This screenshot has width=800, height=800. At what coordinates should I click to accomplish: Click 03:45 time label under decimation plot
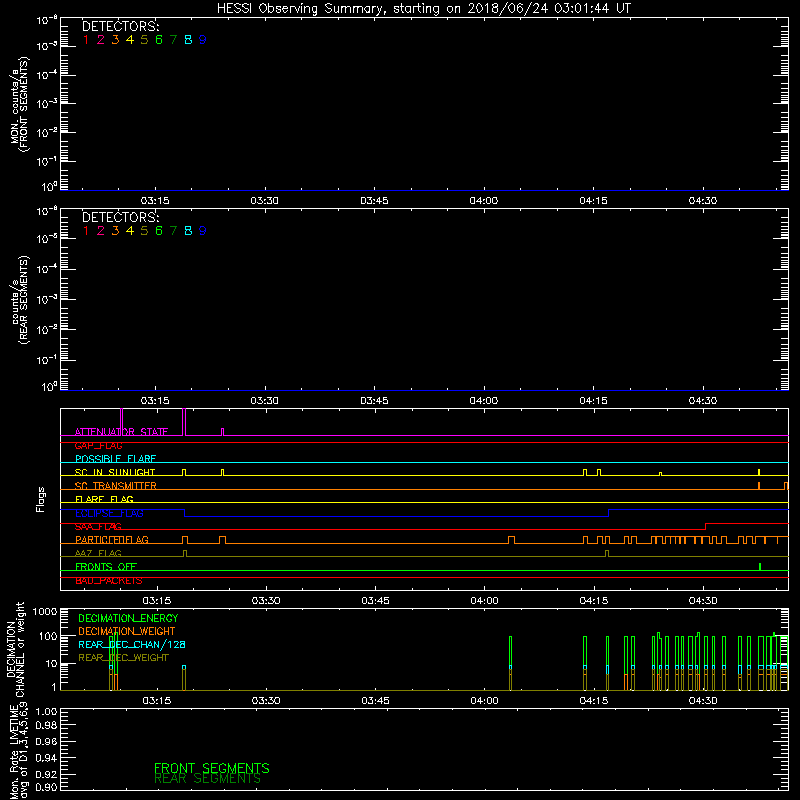click(x=375, y=701)
